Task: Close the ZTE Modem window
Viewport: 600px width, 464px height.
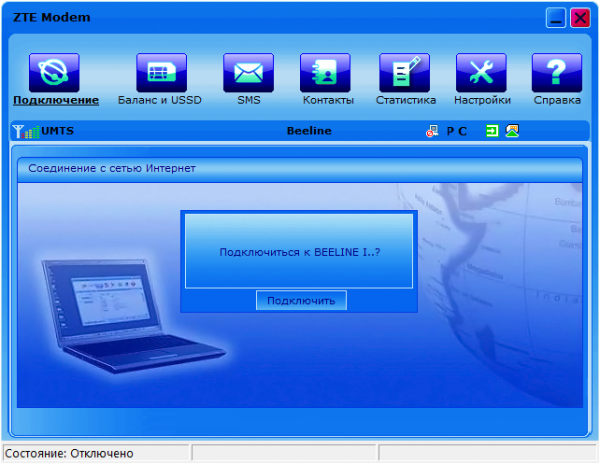Action: pos(580,18)
